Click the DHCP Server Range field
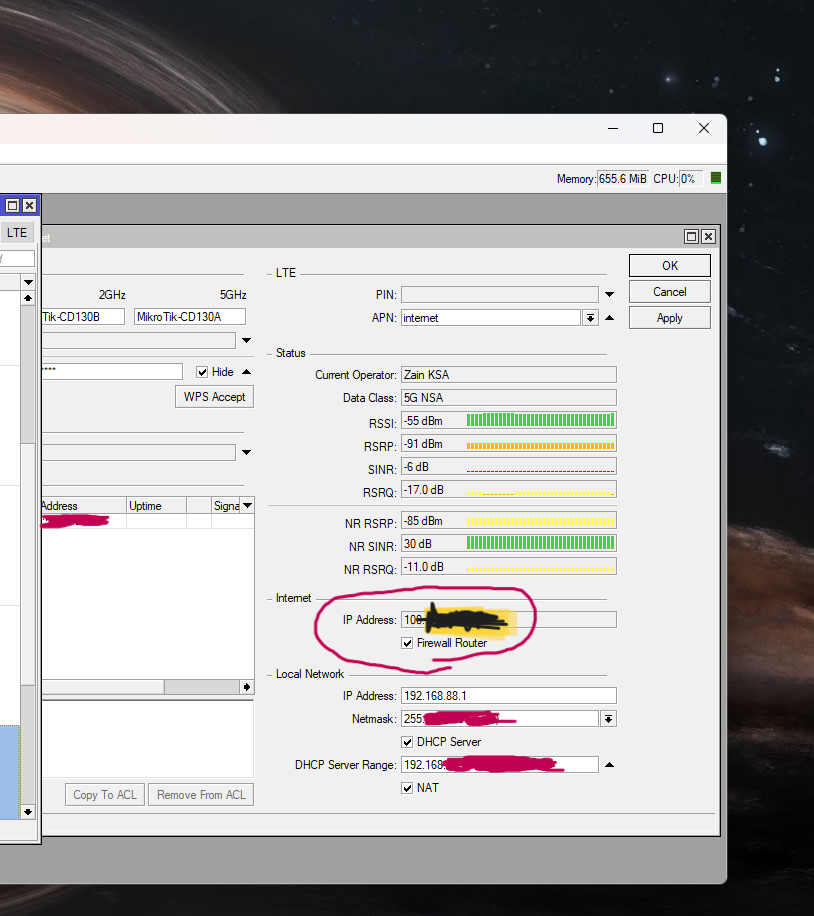The height and width of the screenshot is (916, 814). click(x=500, y=765)
